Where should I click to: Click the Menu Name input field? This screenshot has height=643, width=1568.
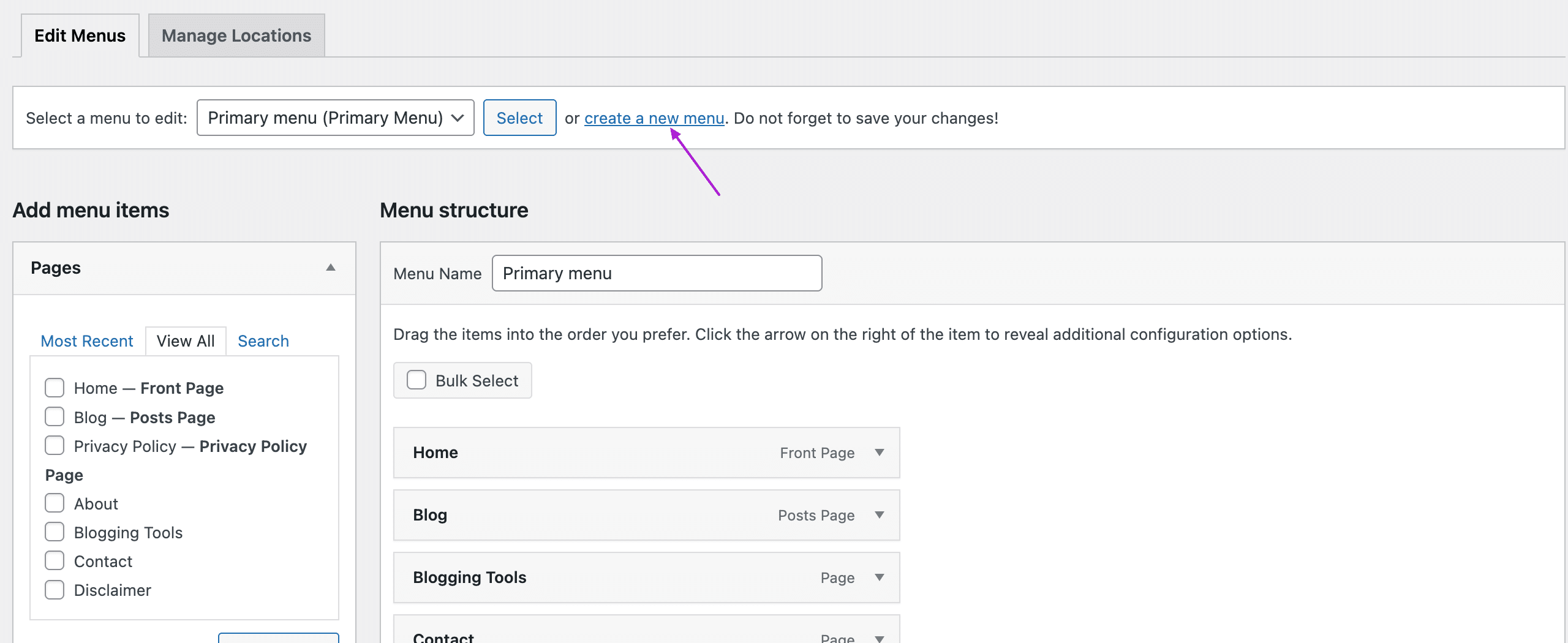click(656, 273)
